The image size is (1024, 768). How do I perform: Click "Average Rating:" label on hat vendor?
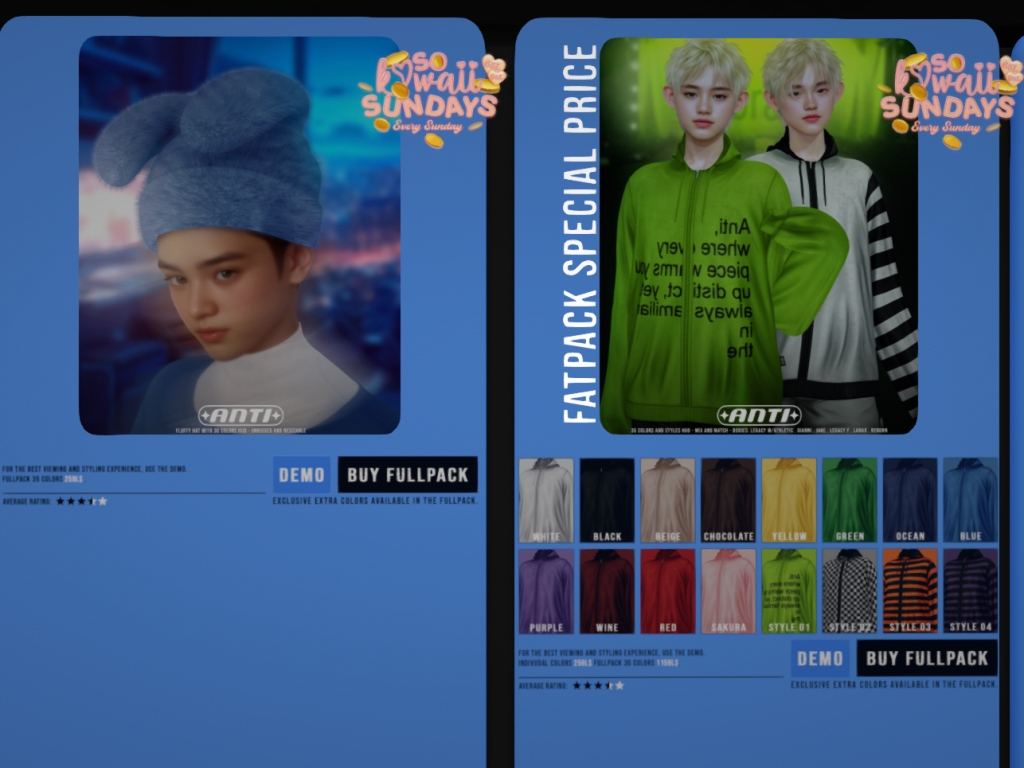27,502
